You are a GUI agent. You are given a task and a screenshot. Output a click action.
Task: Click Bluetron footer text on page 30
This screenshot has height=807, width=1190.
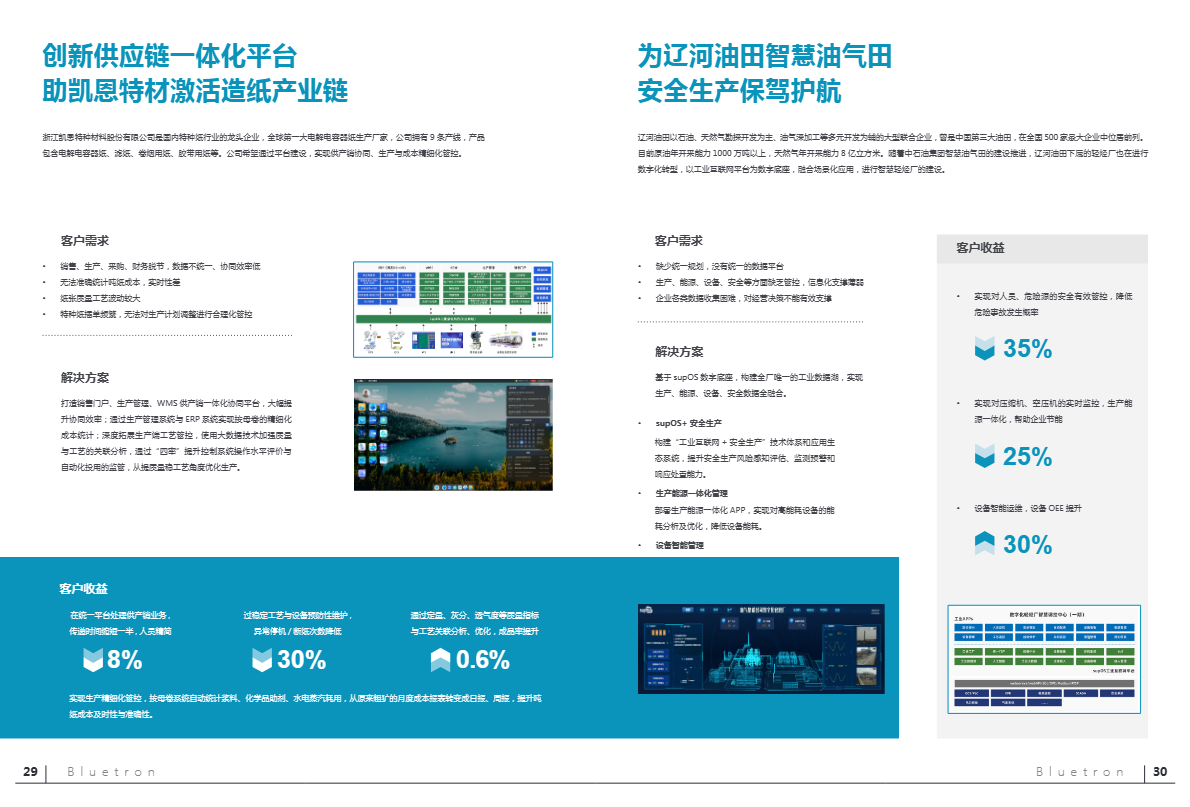coord(1080,771)
